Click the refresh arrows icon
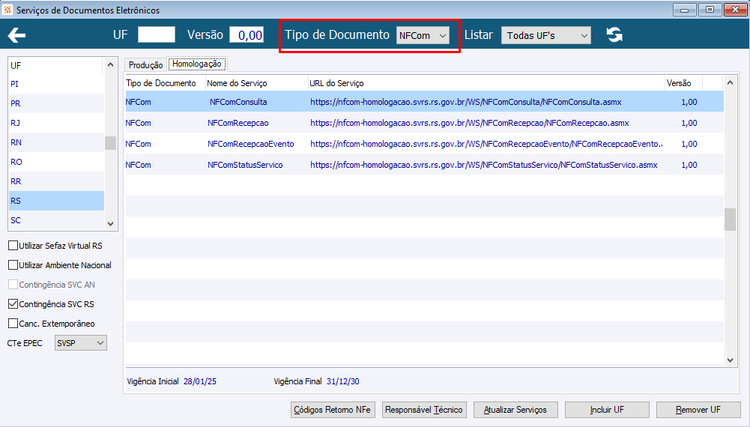This screenshot has width=750, height=427. [615, 35]
